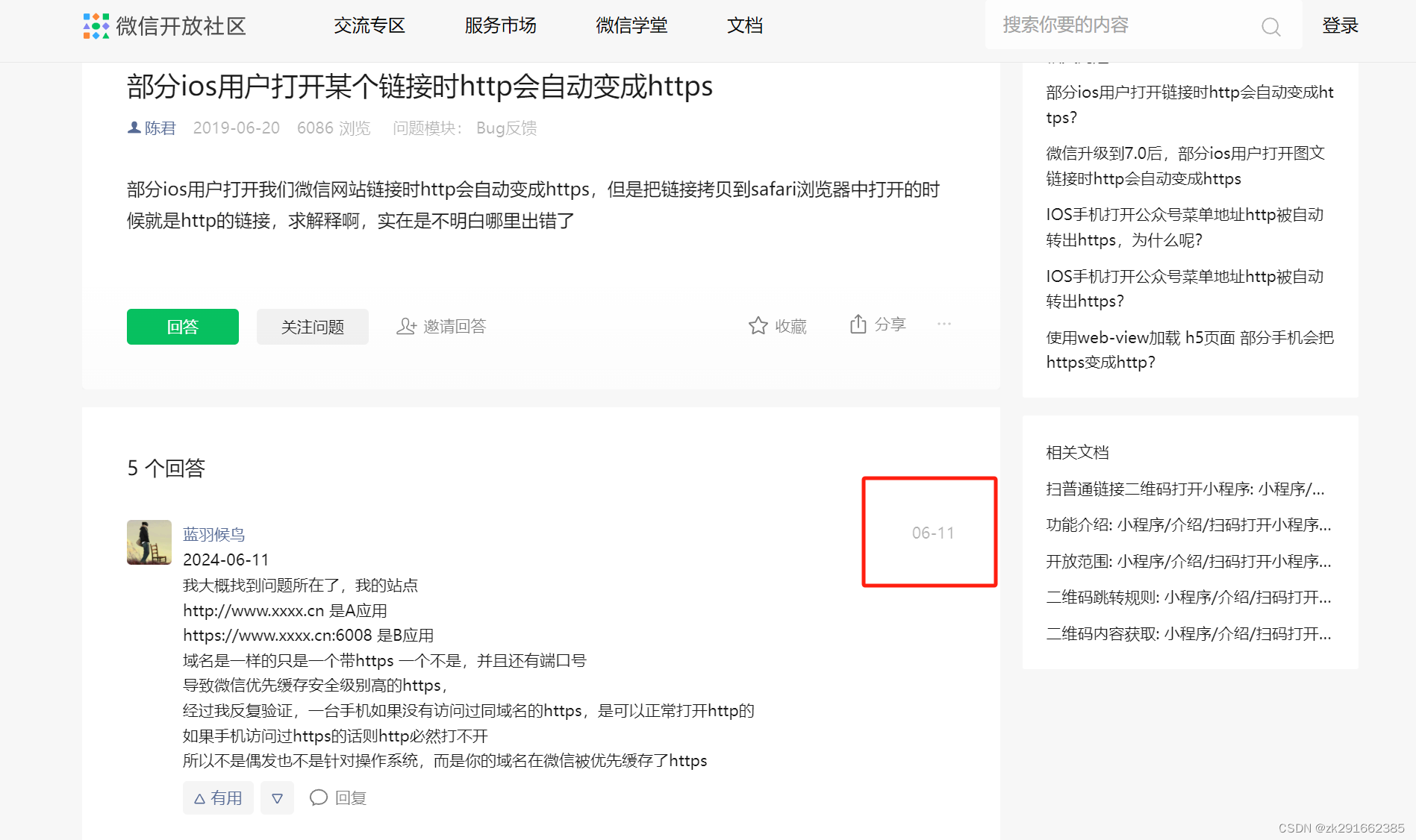Downvote the answer with down triangle
This screenshot has height=840, width=1416.
tap(277, 798)
